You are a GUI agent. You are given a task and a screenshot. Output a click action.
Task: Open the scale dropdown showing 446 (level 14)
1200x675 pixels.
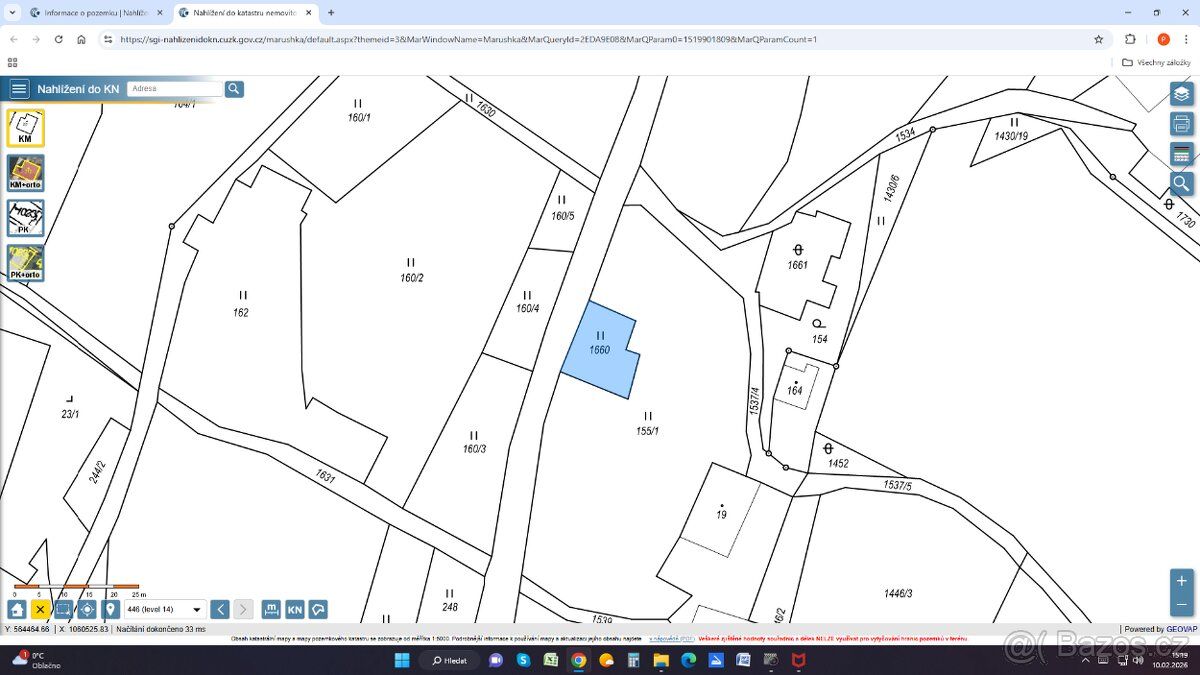pos(165,609)
